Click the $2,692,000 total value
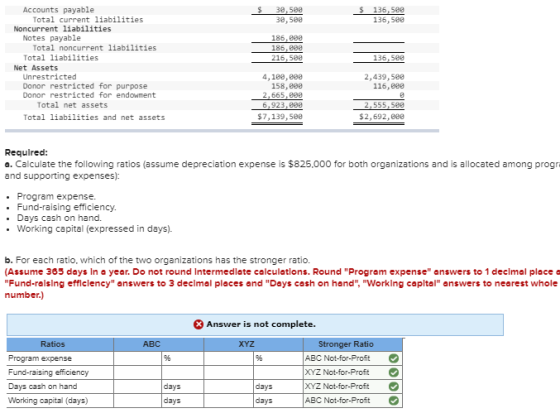 381,116
